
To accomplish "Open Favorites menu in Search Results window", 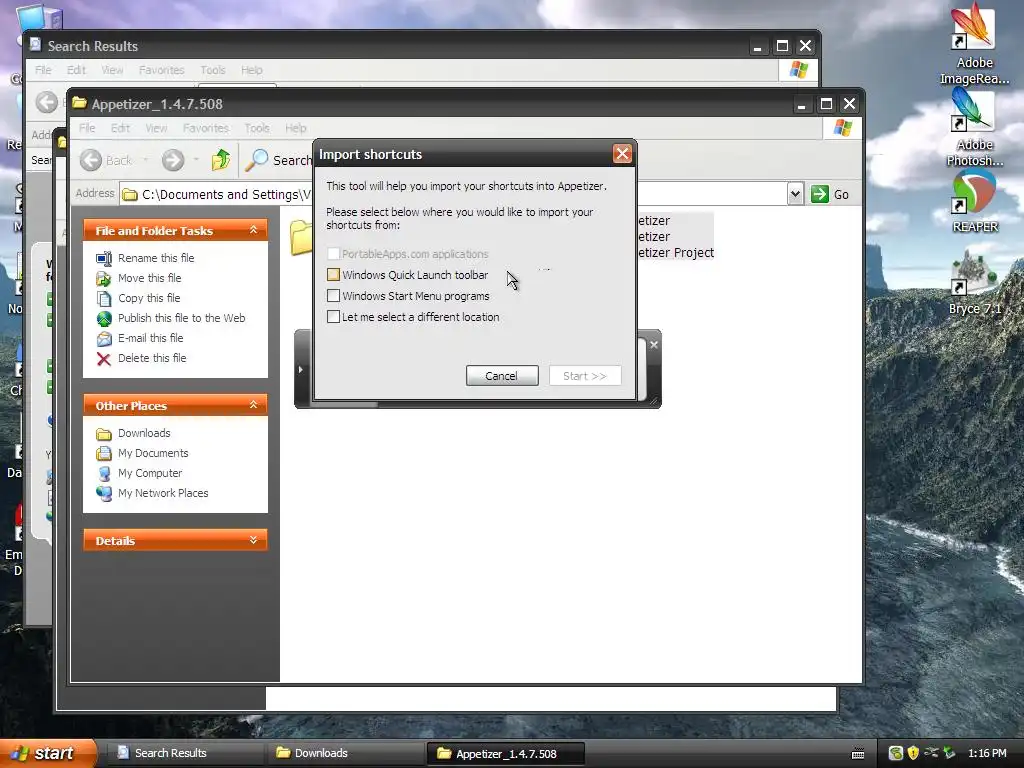I will (x=161, y=70).
